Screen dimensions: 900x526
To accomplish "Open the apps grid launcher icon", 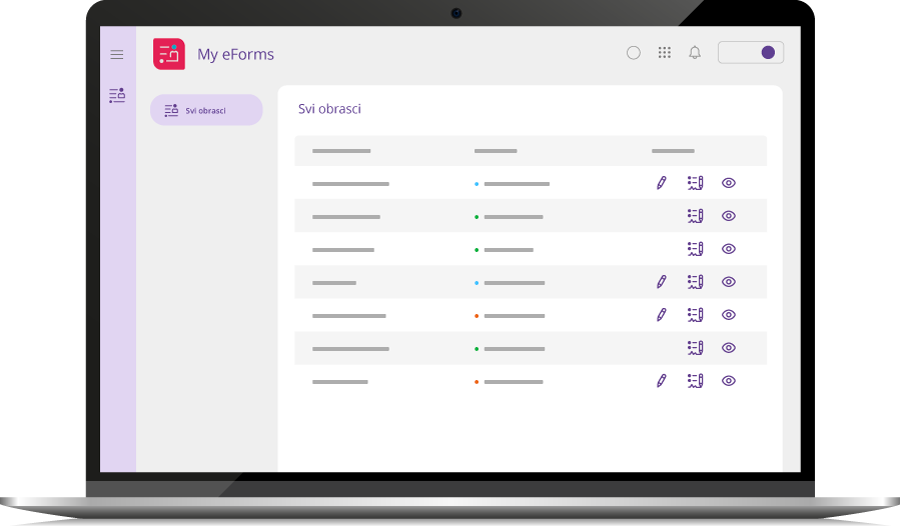I will click(664, 53).
